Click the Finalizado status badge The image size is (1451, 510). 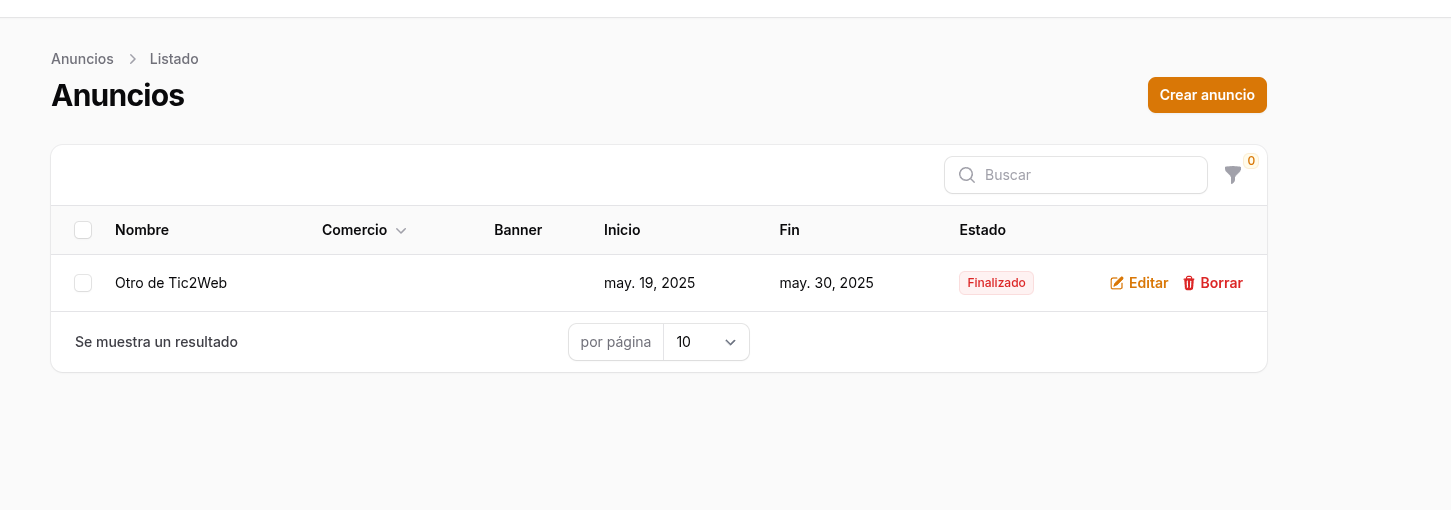coord(996,283)
